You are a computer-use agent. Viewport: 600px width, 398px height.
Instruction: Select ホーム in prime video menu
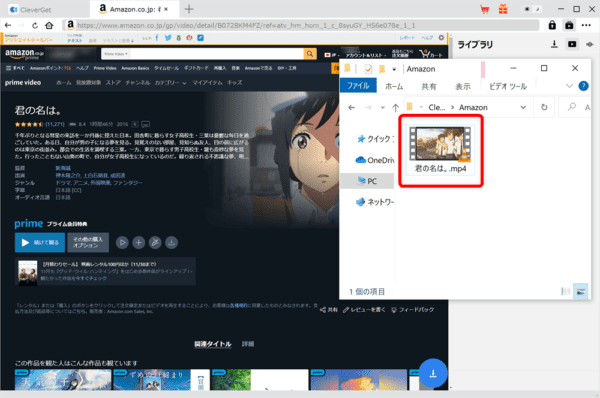64,83
